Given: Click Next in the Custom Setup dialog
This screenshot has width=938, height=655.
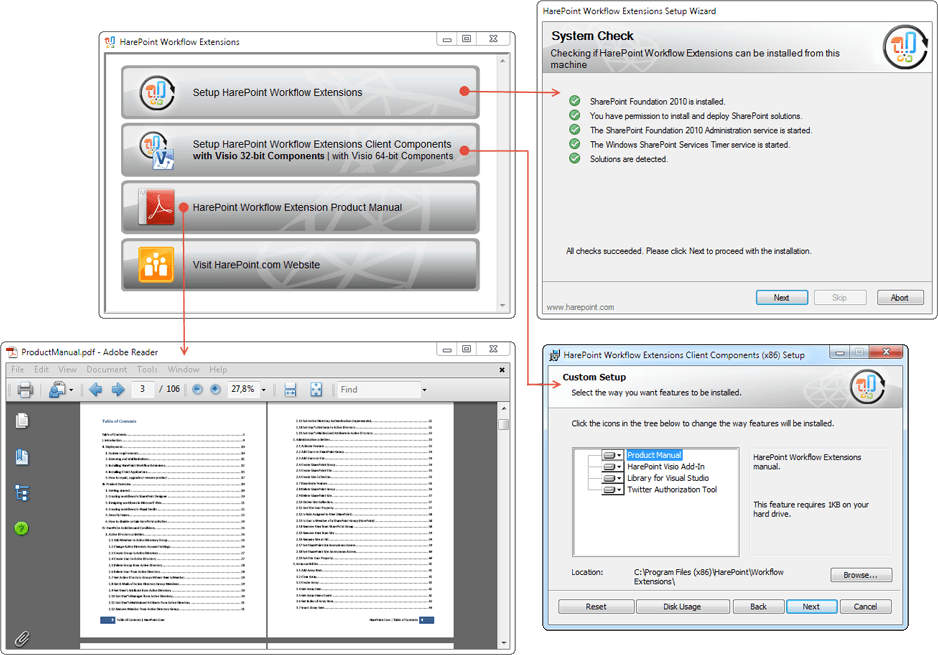Looking at the screenshot, I should tap(812, 607).
